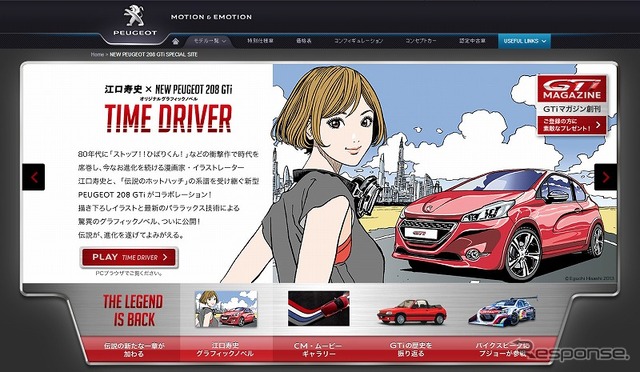Viewport: 640px width, 372px height.
Task: Open the 特別仕様車 menu item
Action: pos(260,41)
